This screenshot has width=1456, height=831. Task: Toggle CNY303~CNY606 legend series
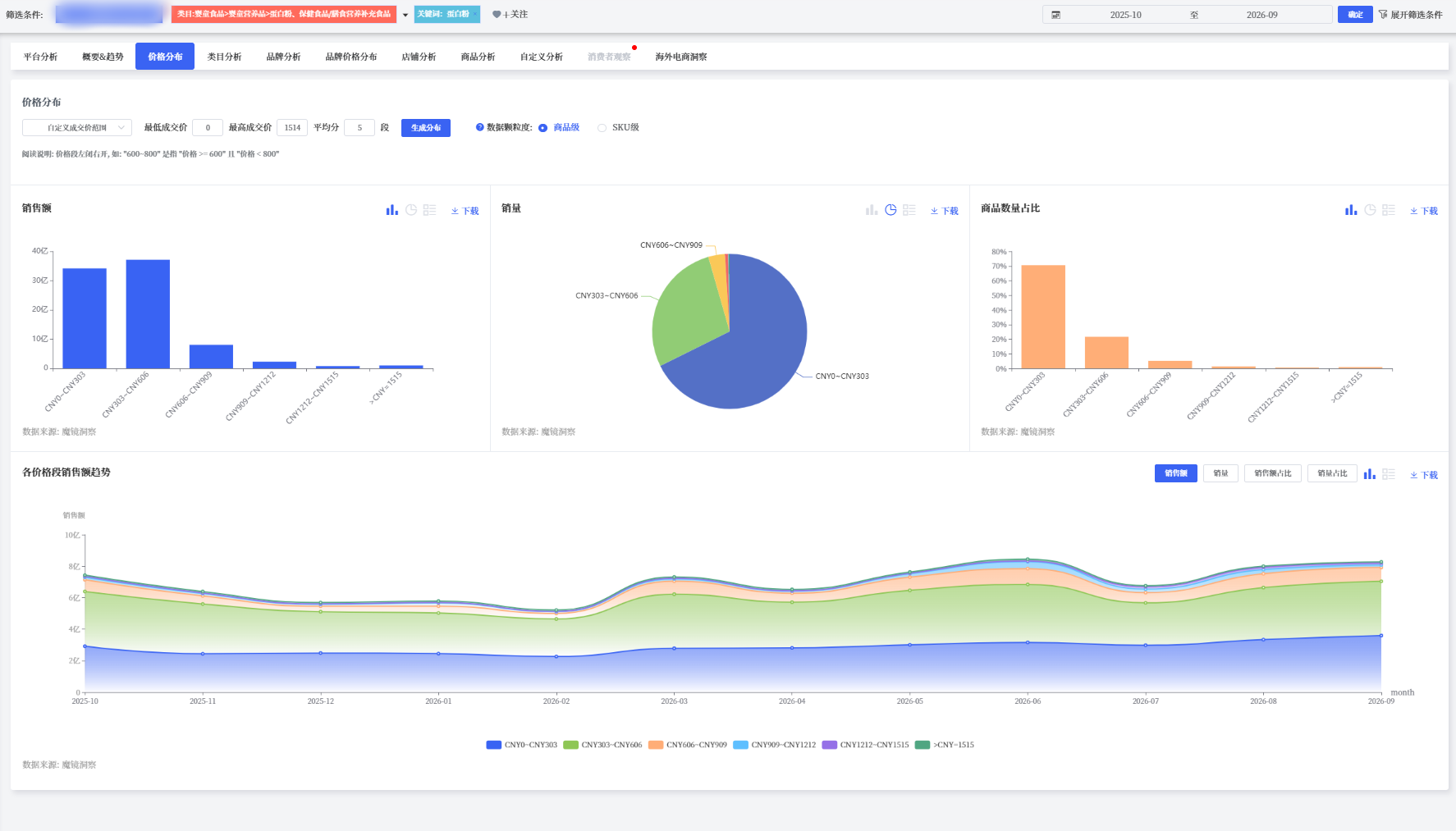(602, 745)
